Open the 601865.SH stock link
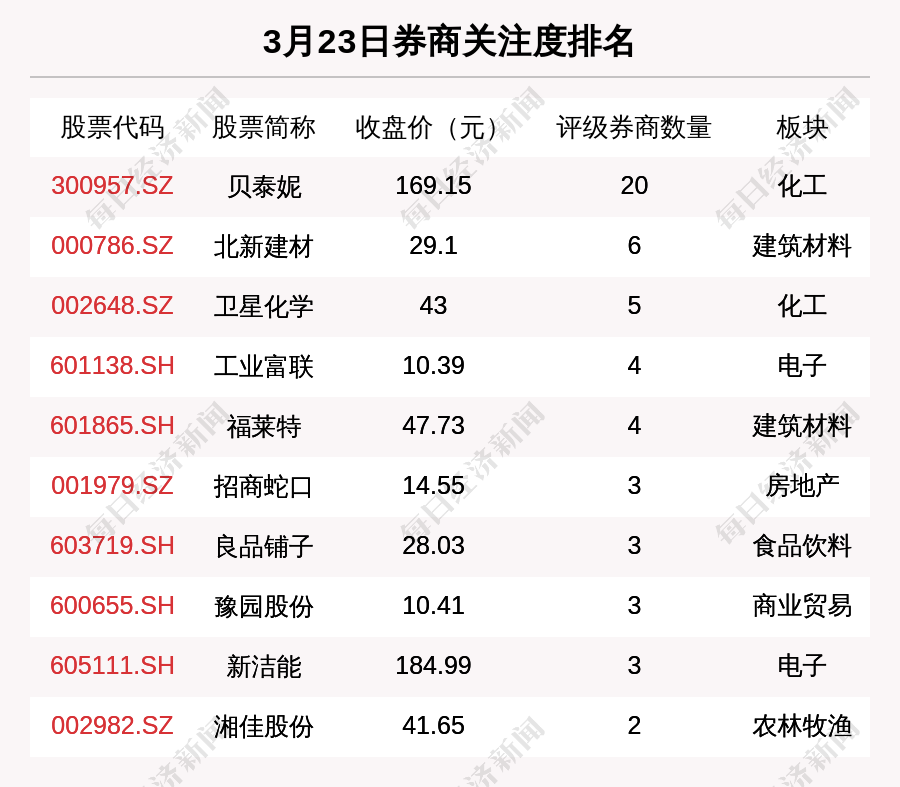 click(x=112, y=426)
